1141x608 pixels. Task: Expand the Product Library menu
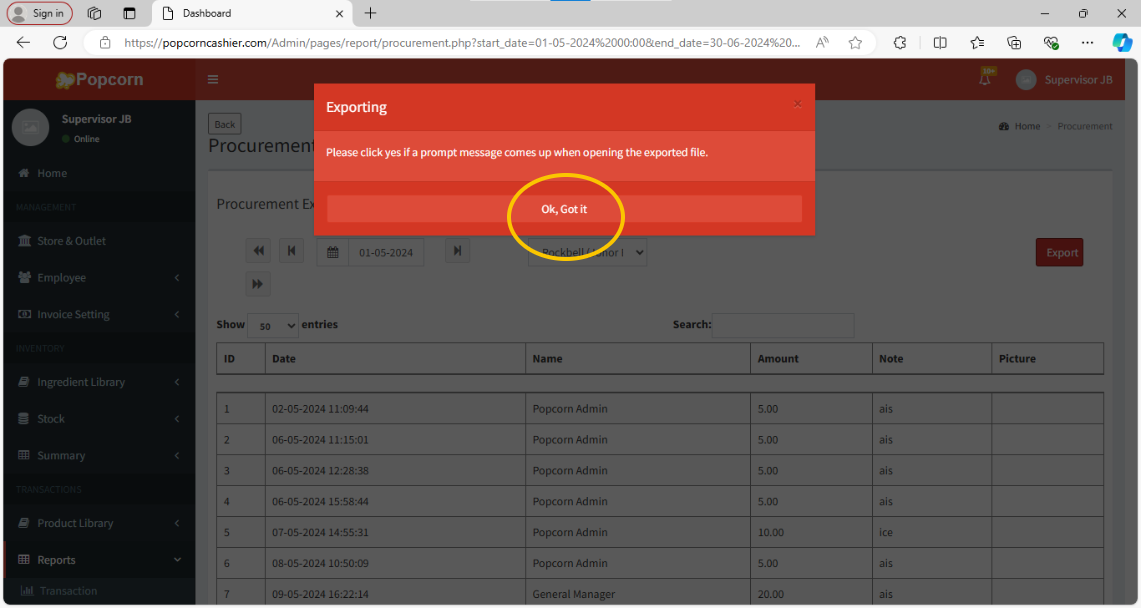(99, 523)
